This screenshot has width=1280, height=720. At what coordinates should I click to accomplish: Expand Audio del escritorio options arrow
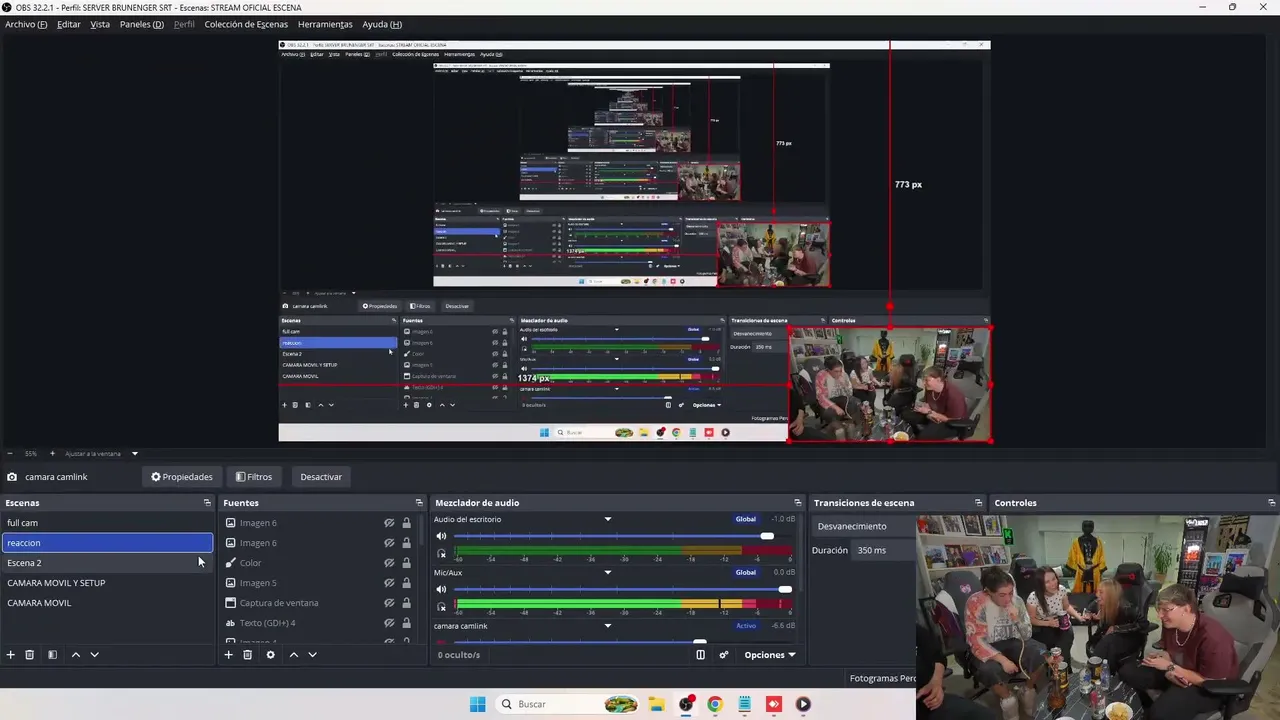tap(607, 520)
